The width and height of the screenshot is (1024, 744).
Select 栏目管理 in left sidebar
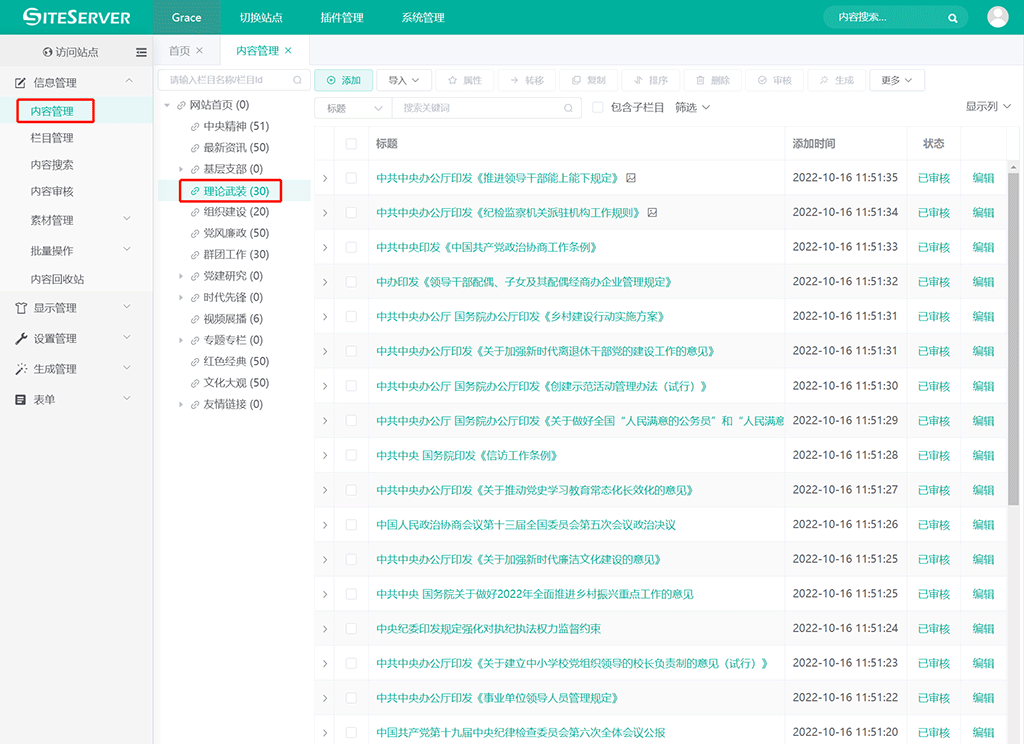(52, 138)
